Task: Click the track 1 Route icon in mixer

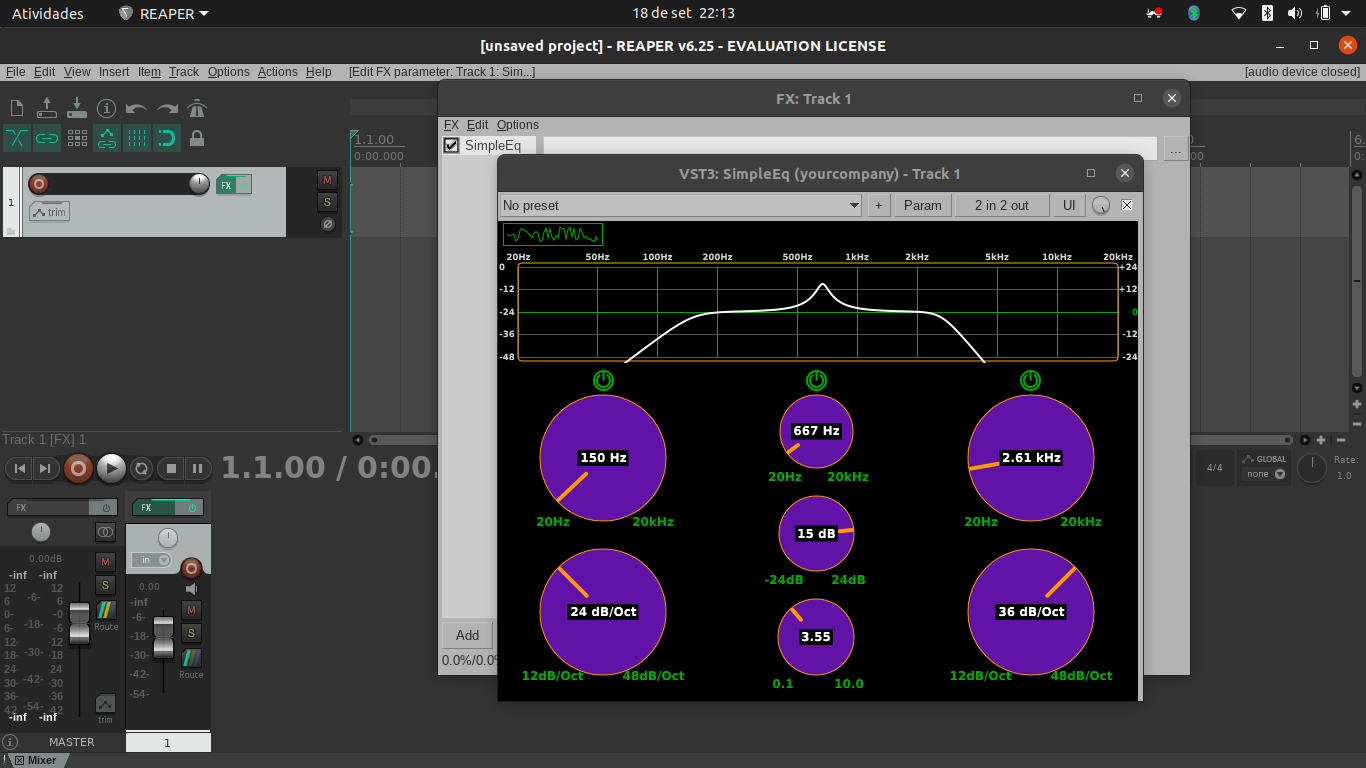Action: (x=191, y=658)
